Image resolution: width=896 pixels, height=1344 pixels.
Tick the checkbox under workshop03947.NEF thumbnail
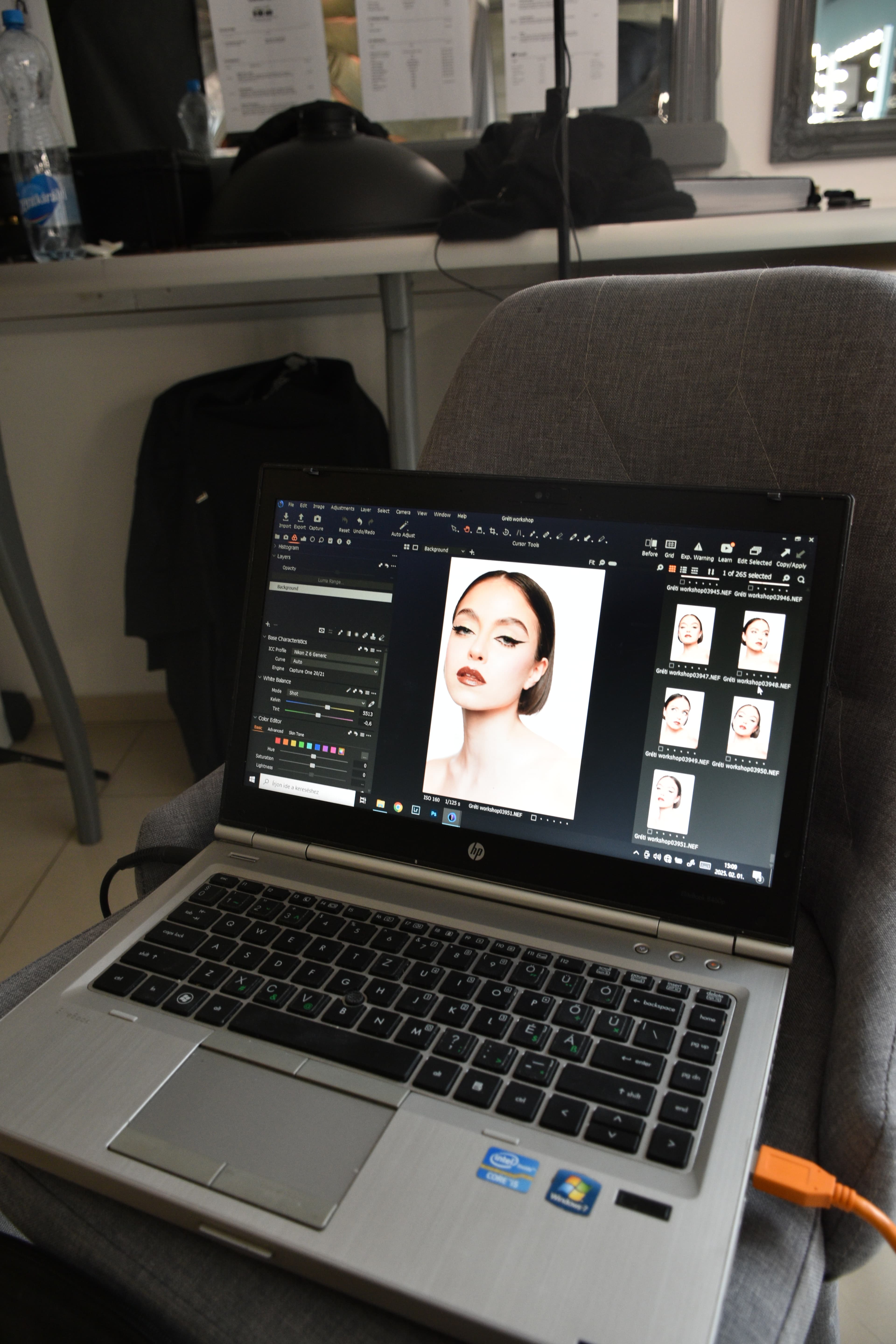672,665
